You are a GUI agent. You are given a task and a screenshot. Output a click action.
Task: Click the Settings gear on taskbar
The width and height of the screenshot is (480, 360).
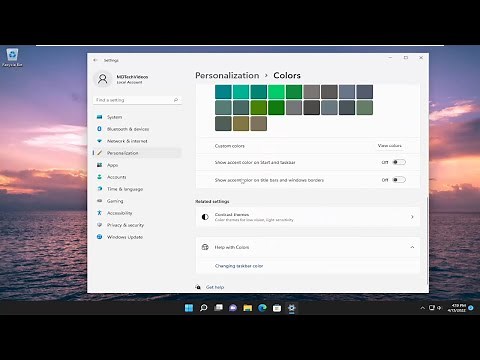pyautogui.click(x=292, y=308)
